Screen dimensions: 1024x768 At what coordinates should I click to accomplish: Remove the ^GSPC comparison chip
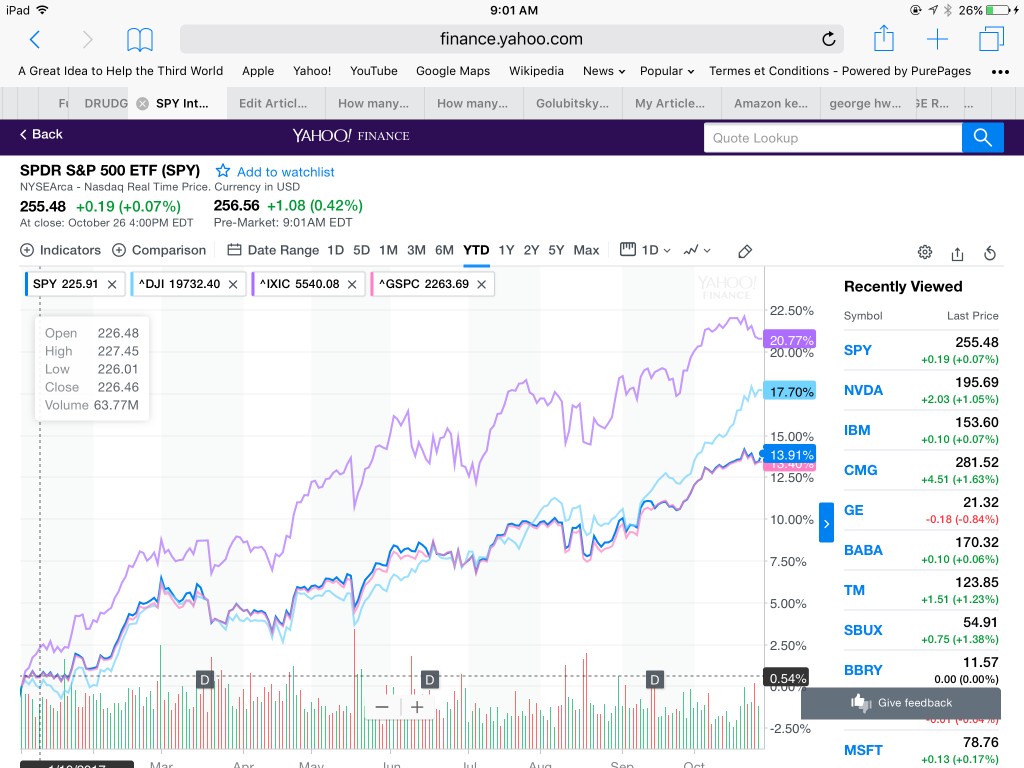[x=482, y=284]
